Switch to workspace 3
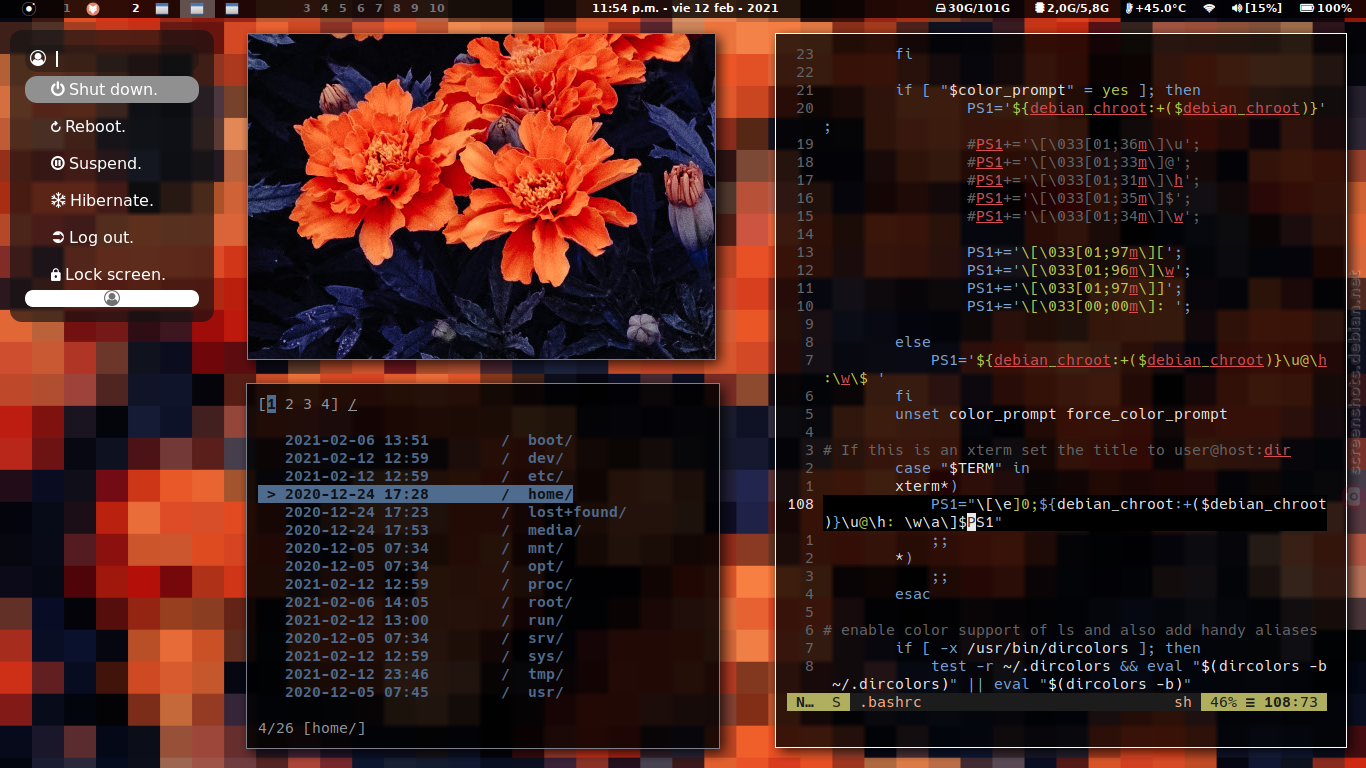The height and width of the screenshot is (768, 1366). pyautogui.click(x=307, y=8)
